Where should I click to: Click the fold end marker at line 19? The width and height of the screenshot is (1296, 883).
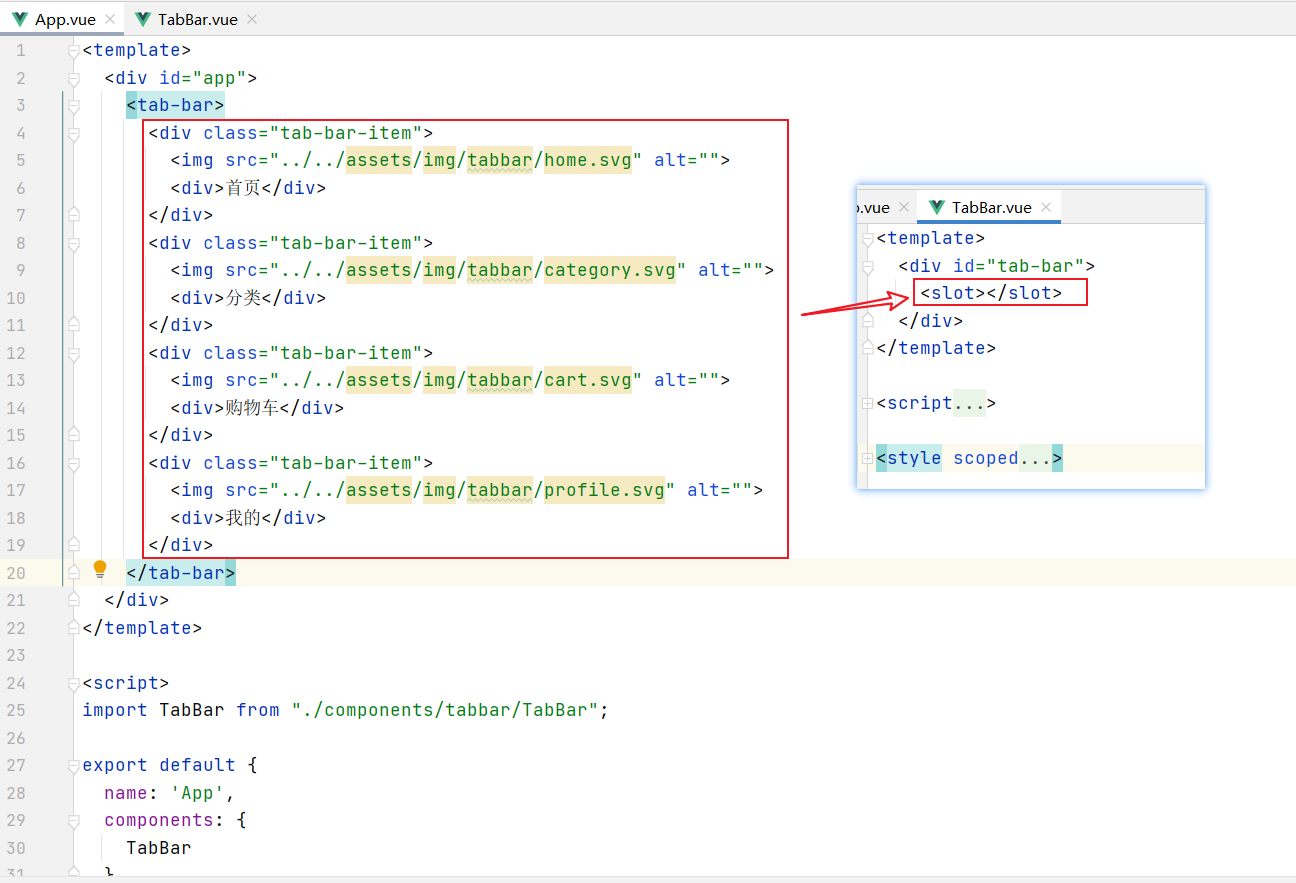tap(73, 545)
